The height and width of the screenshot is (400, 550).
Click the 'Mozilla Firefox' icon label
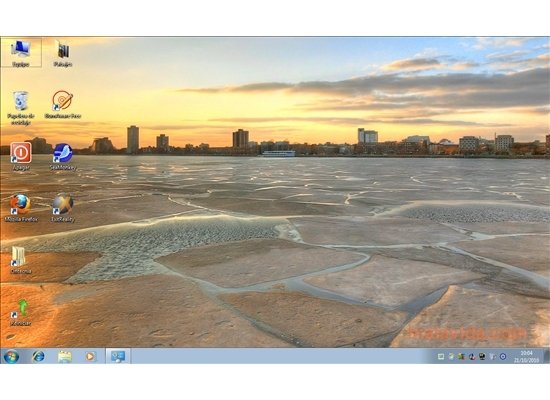21,219
